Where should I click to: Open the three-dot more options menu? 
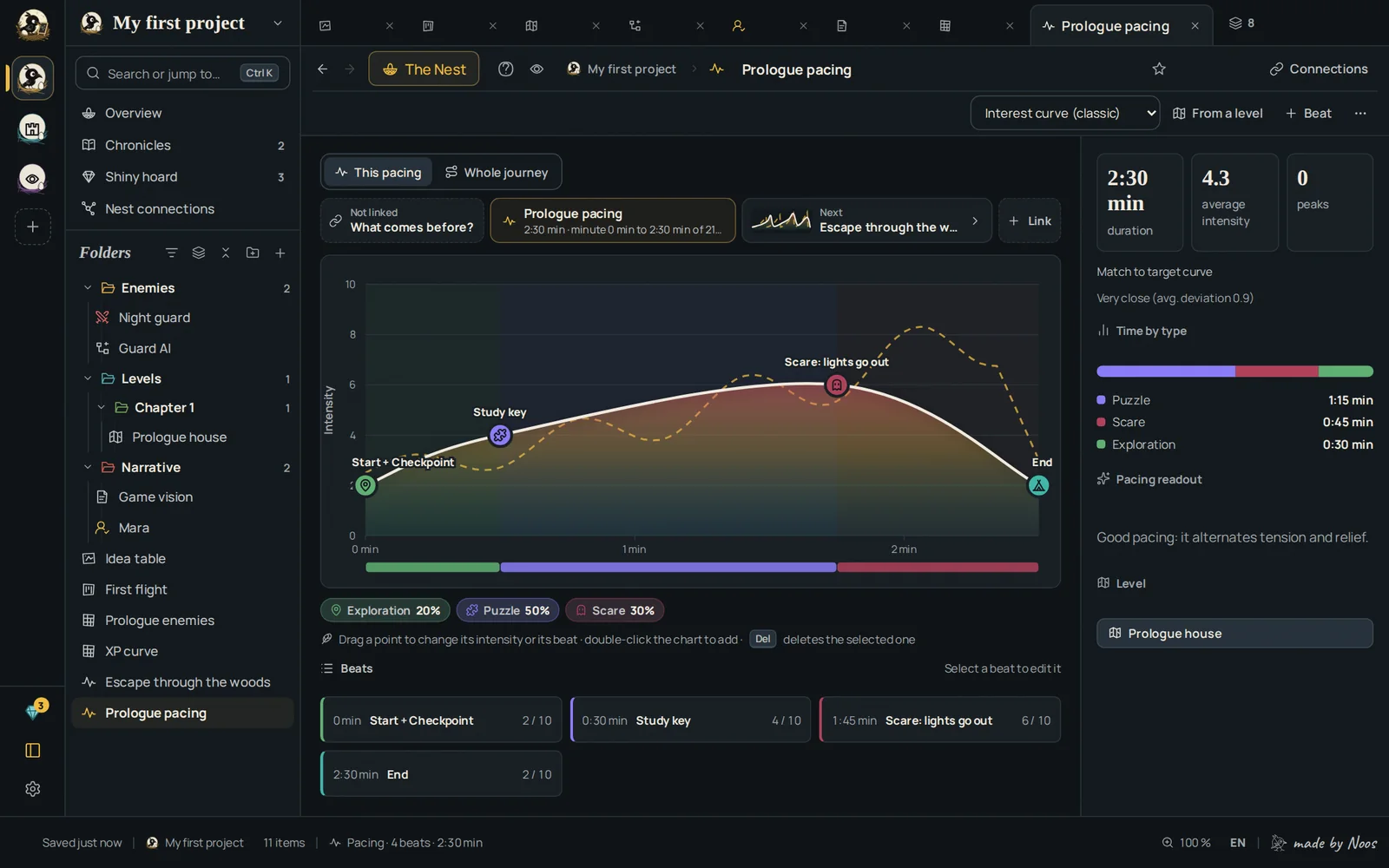point(1360,113)
